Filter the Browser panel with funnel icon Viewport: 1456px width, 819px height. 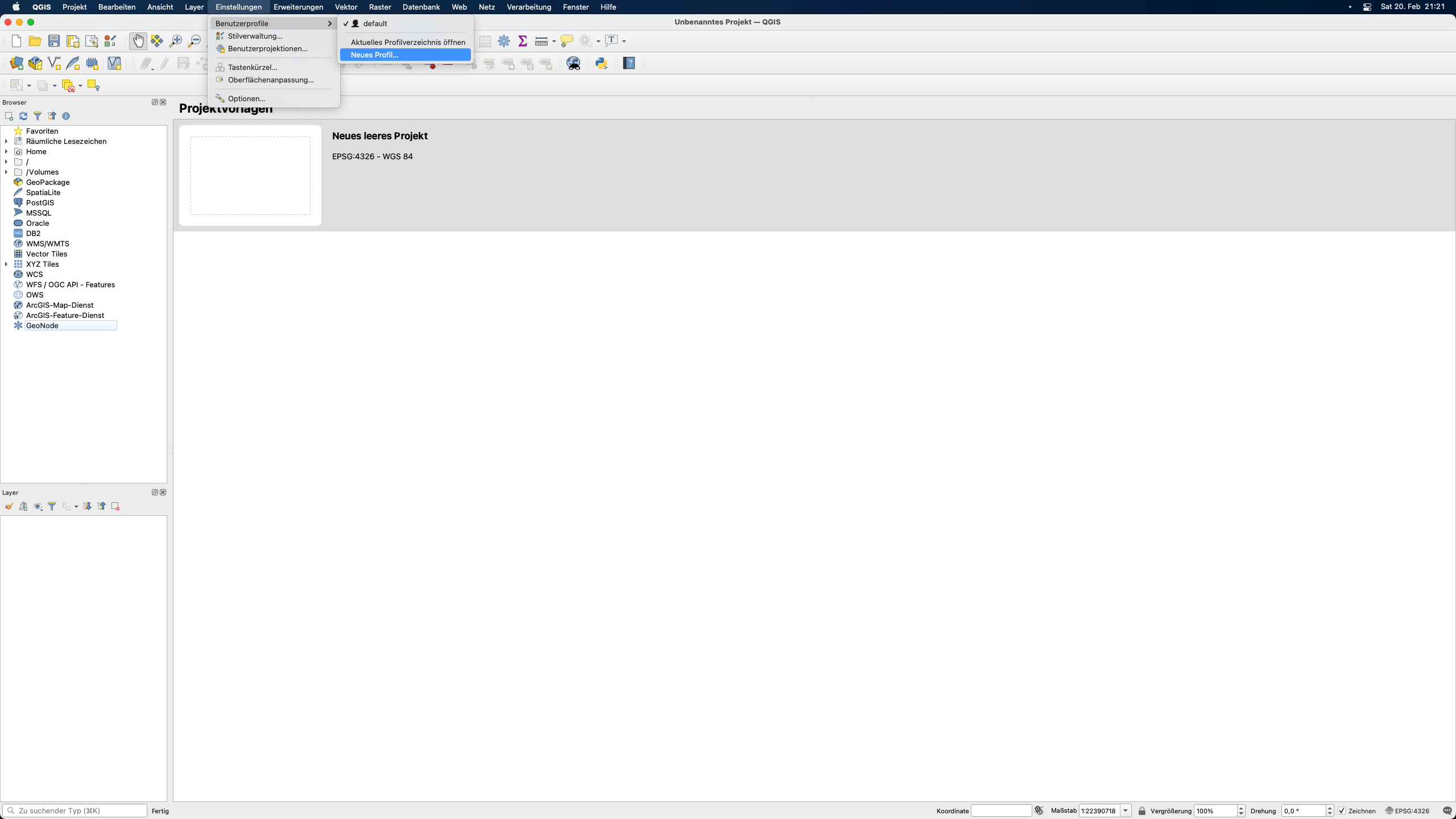coord(38,116)
